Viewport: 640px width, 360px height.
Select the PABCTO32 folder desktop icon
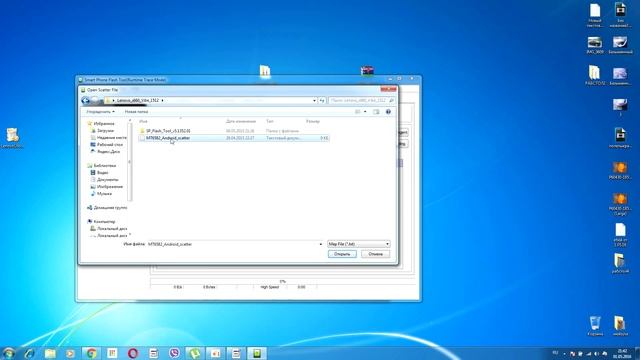point(595,75)
